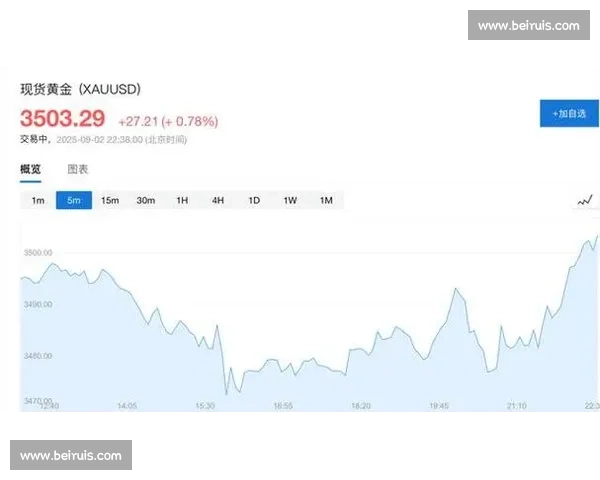Choose the 15m time interval
Screen dimensions: 600x480
point(110,201)
